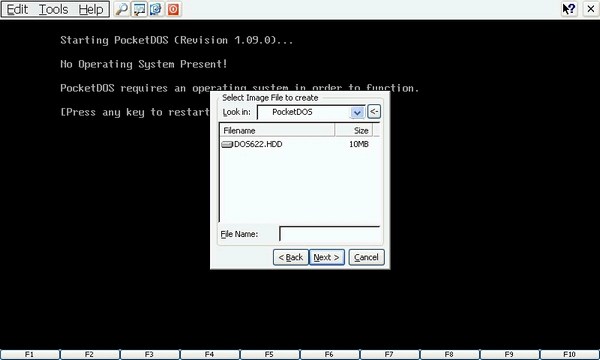Click the blue rotate screen icon
Screen dimensions: 600x360
[156, 9]
